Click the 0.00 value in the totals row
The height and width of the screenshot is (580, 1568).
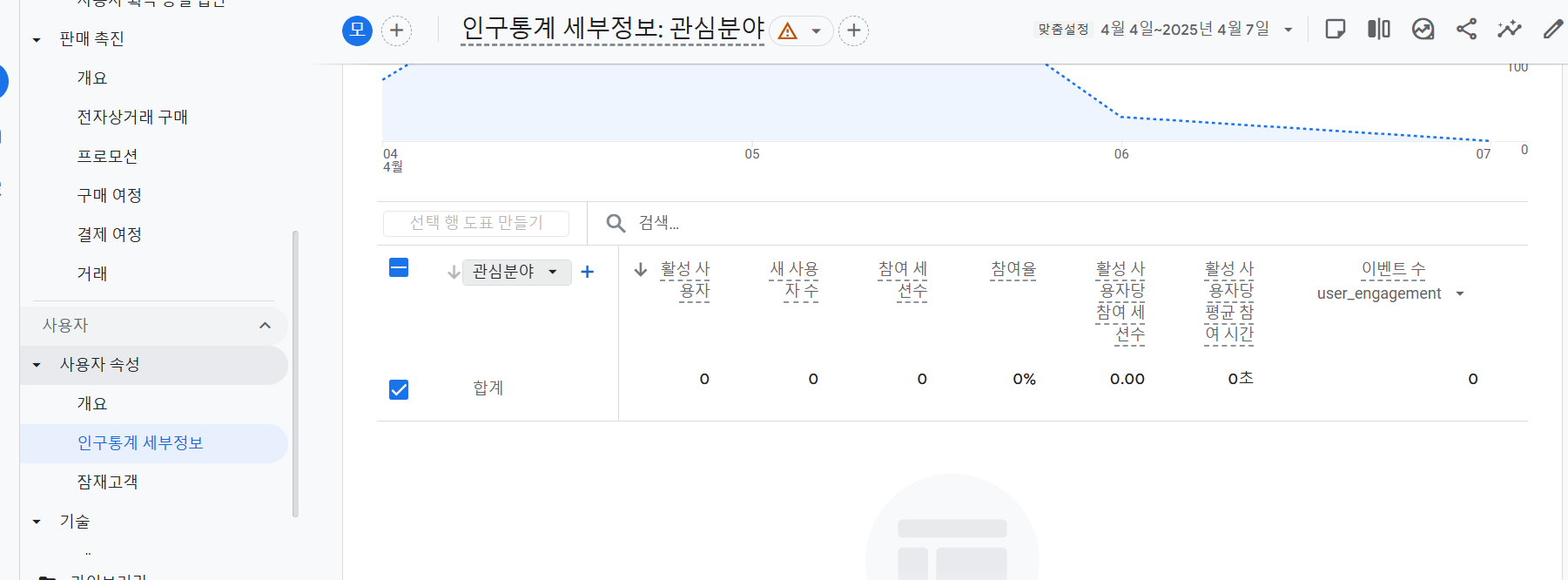coord(1127,379)
